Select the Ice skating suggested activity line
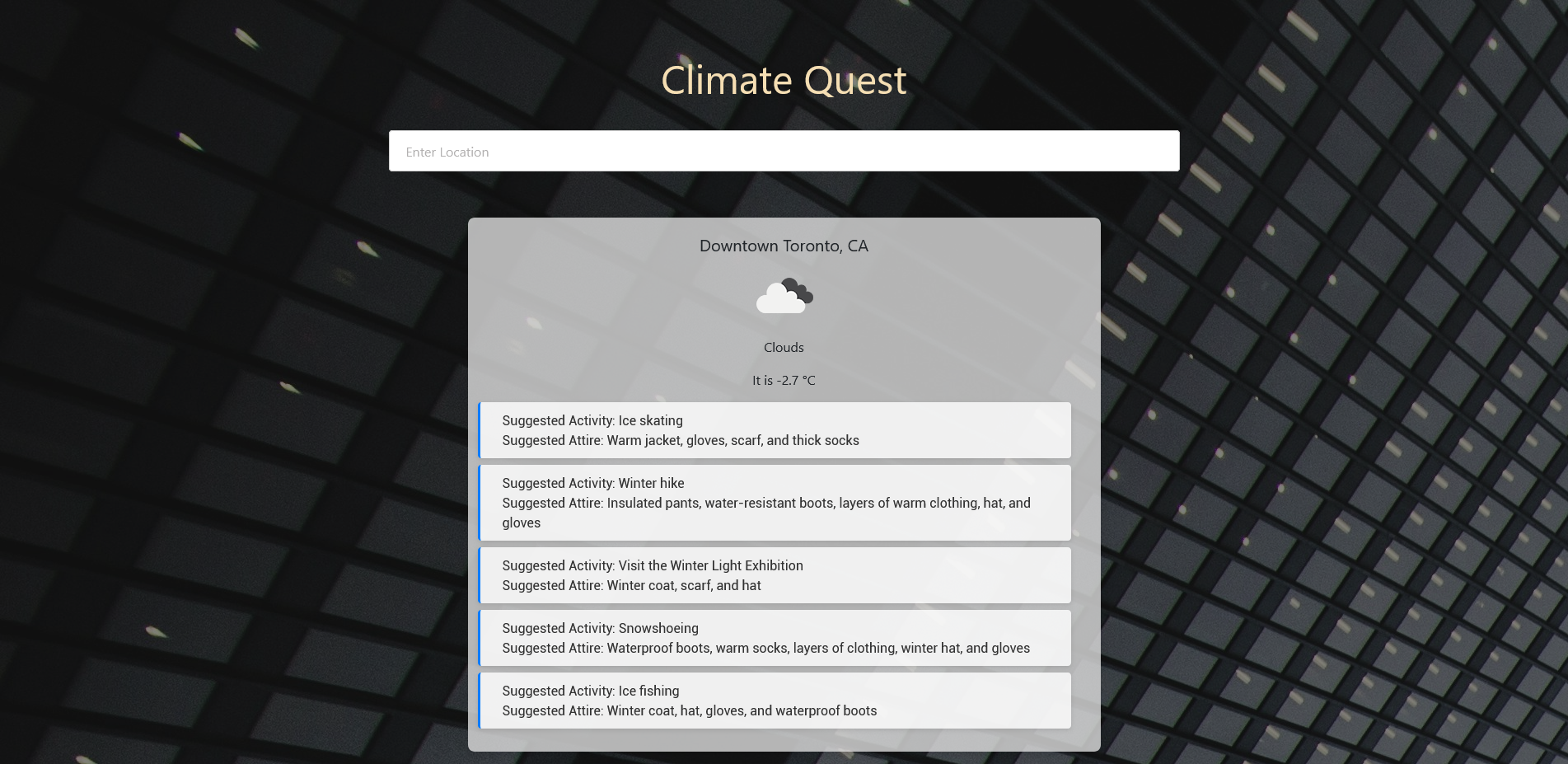The height and width of the screenshot is (764, 1568). coord(592,420)
